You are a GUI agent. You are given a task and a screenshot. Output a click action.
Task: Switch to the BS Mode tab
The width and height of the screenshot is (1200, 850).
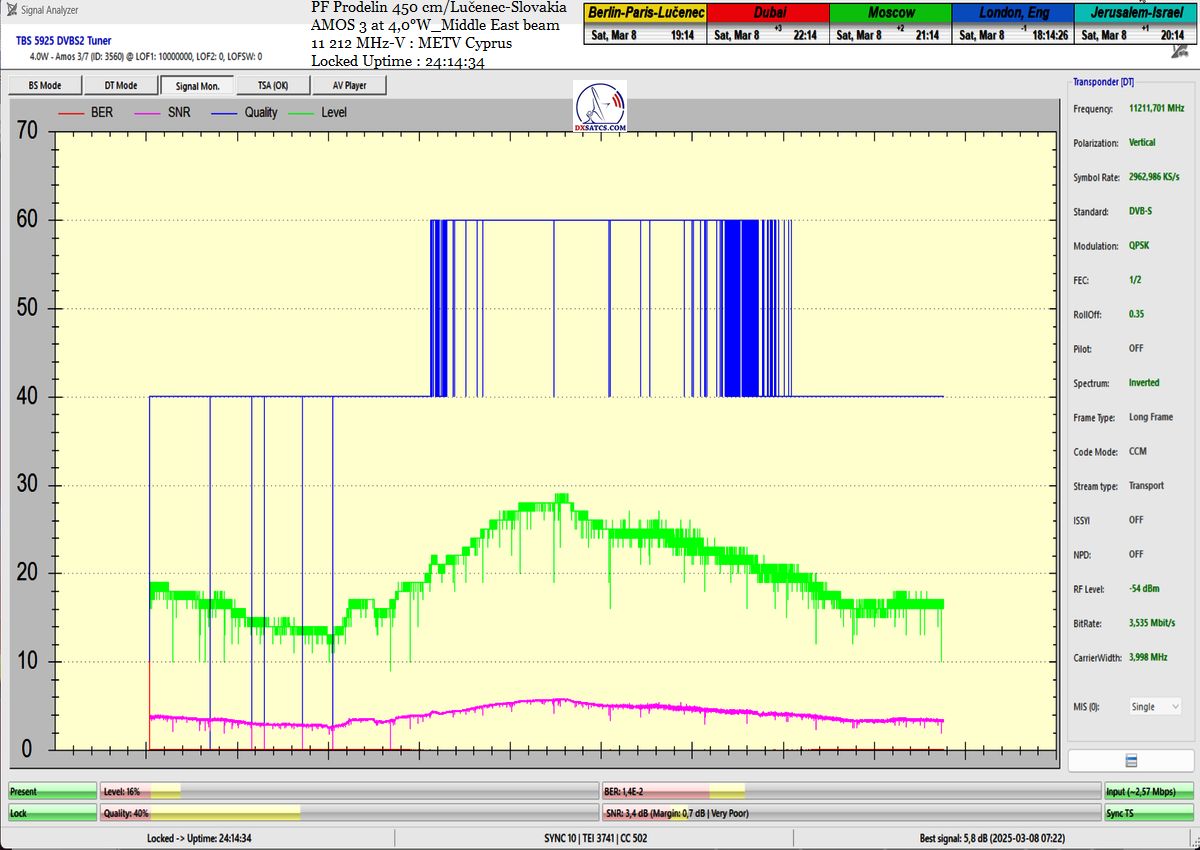44,86
